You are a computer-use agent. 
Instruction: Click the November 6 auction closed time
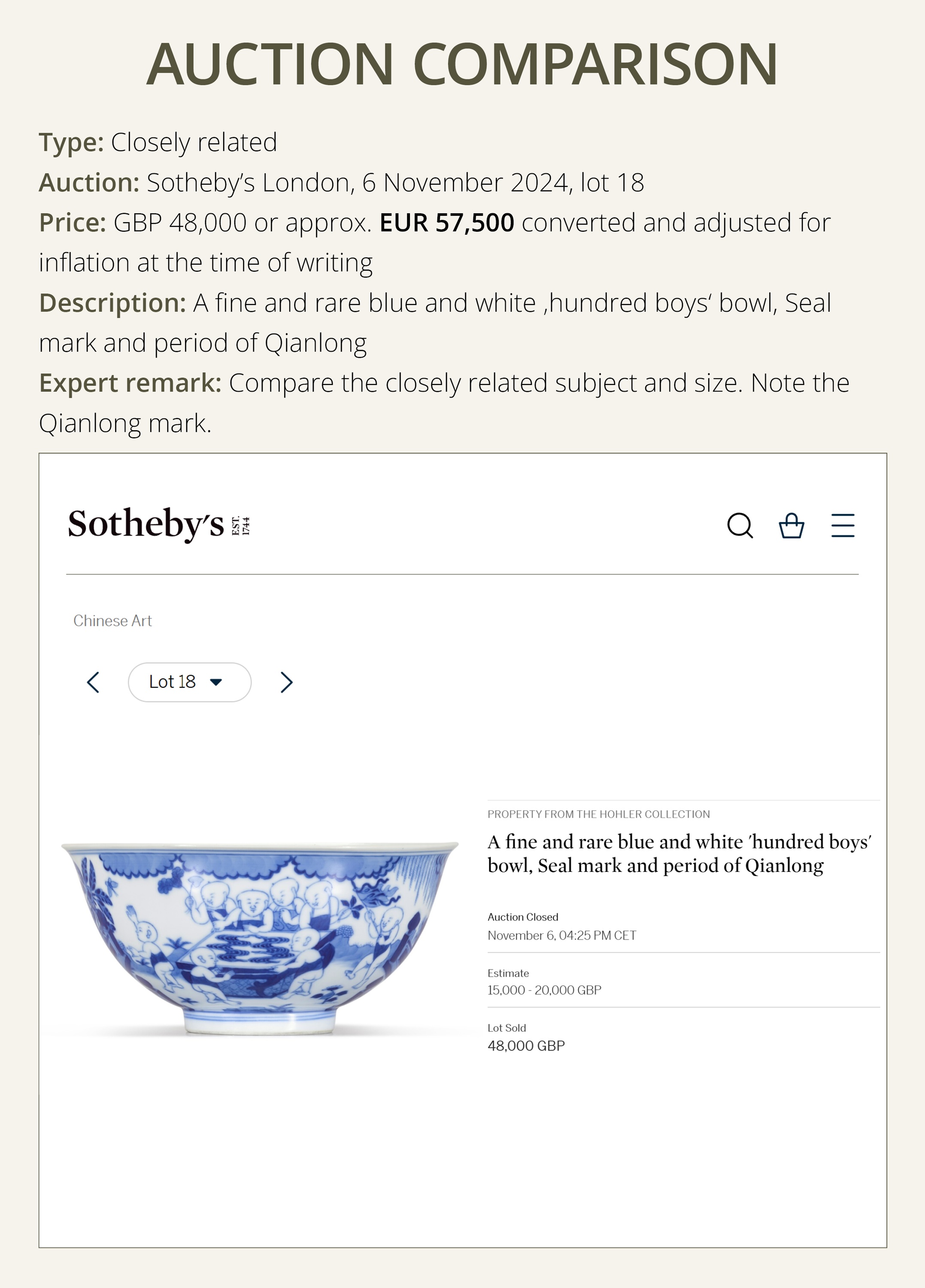pos(561,936)
